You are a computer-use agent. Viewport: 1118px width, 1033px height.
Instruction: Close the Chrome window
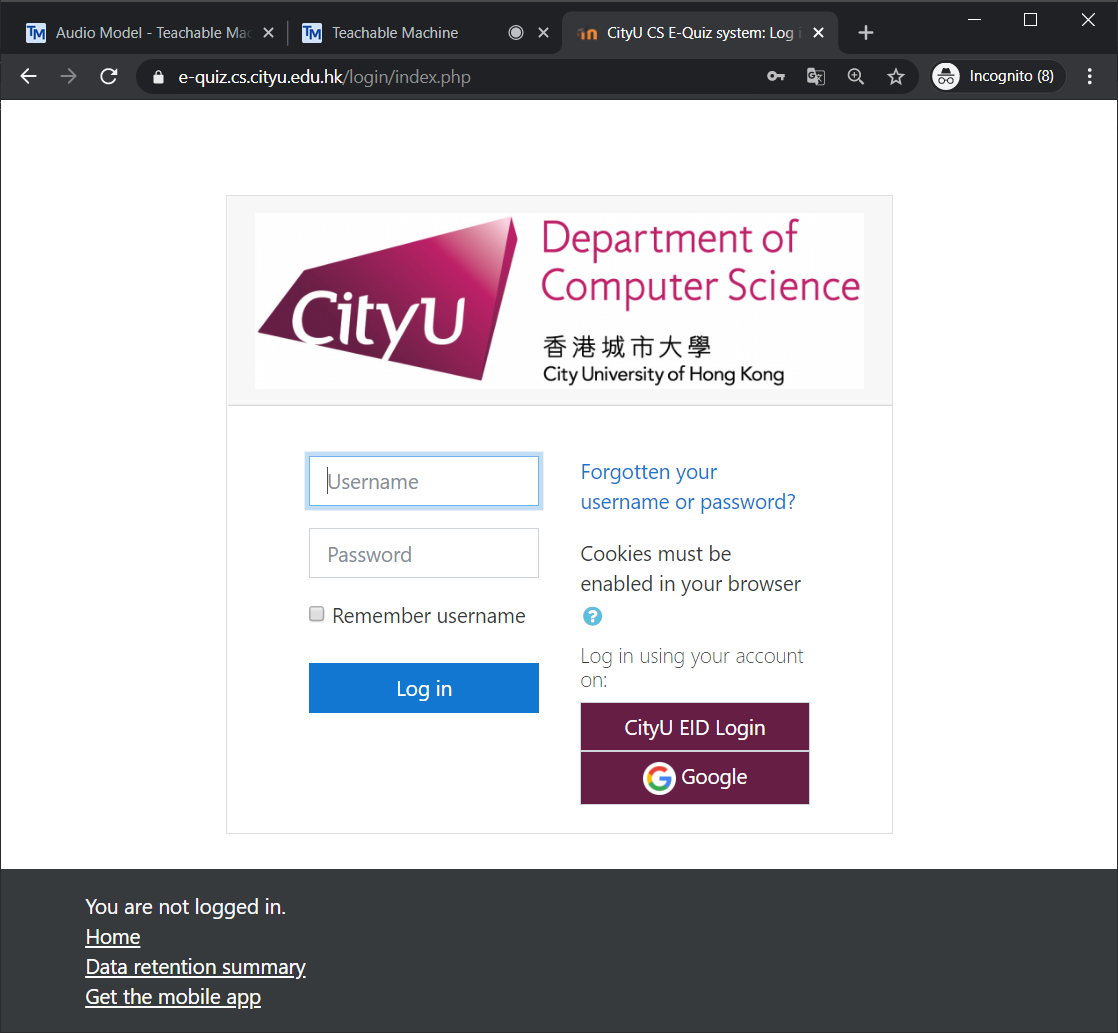click(x=1088, y=20)
